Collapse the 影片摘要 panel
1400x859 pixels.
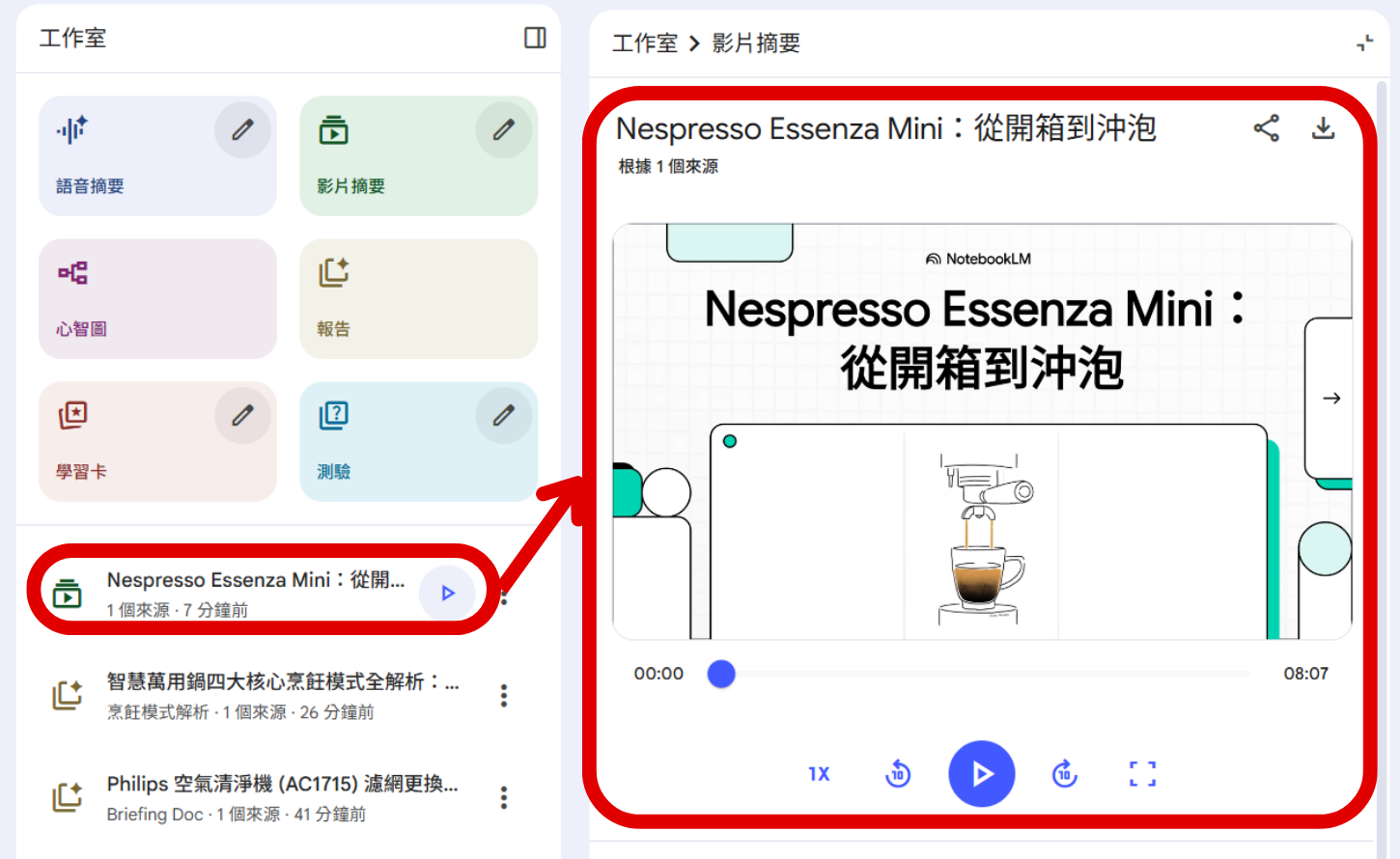1365,42
